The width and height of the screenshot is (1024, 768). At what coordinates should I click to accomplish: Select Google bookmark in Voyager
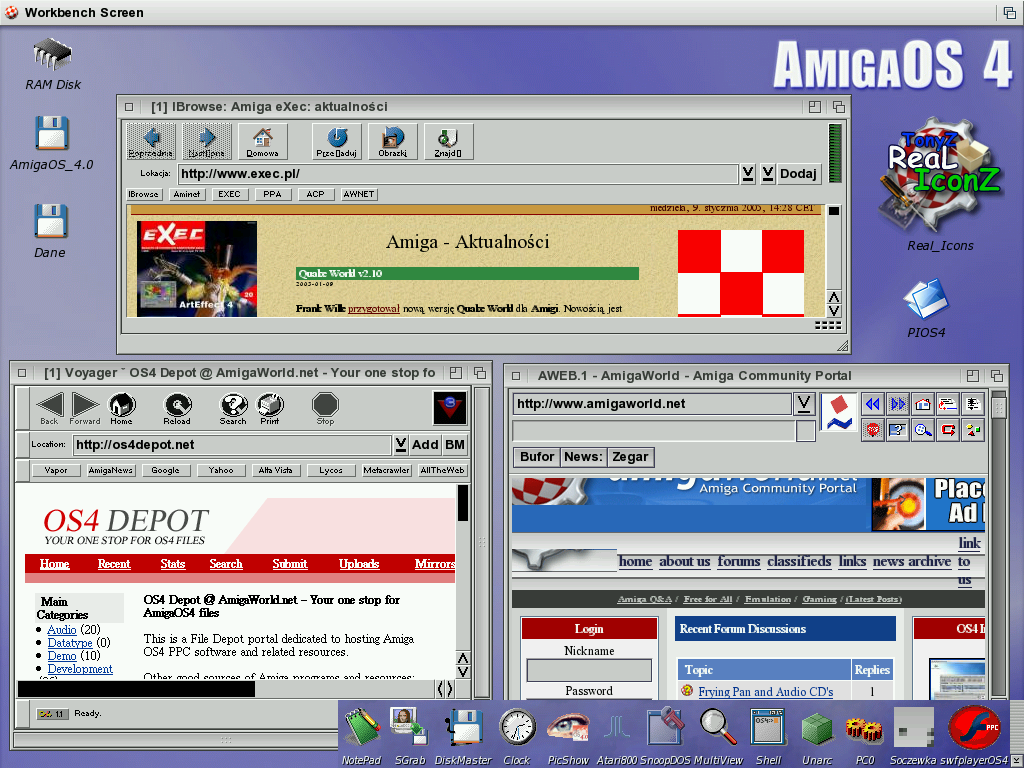[x=165, y=470]
